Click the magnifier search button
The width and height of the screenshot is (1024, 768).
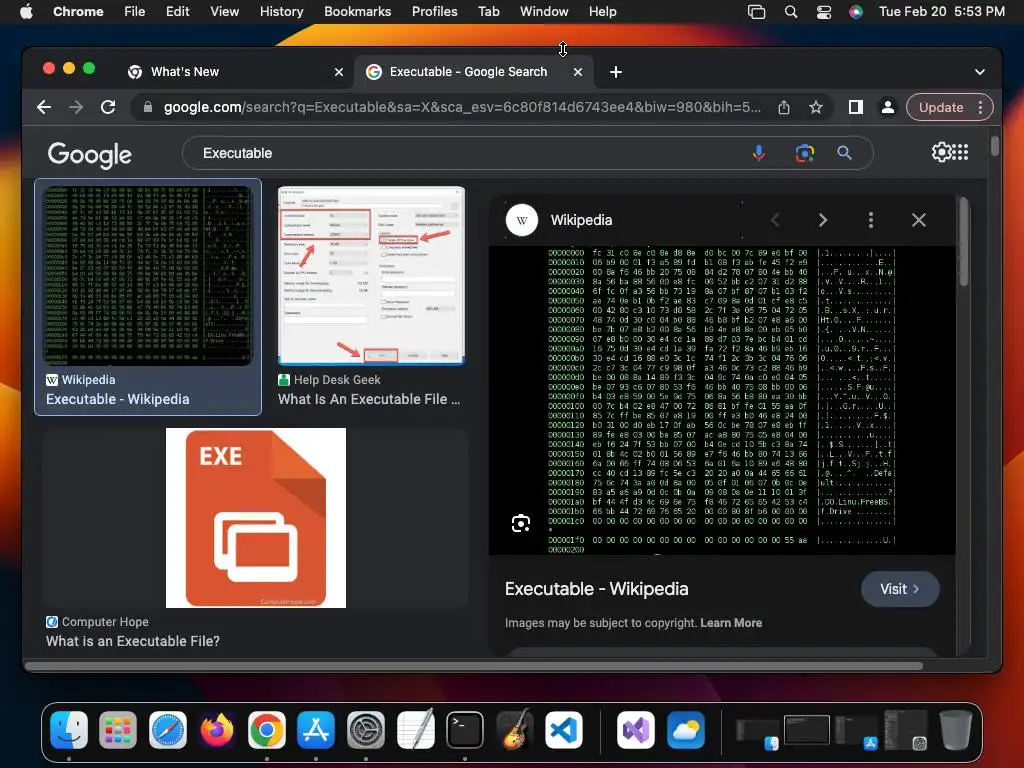[844, 153]
